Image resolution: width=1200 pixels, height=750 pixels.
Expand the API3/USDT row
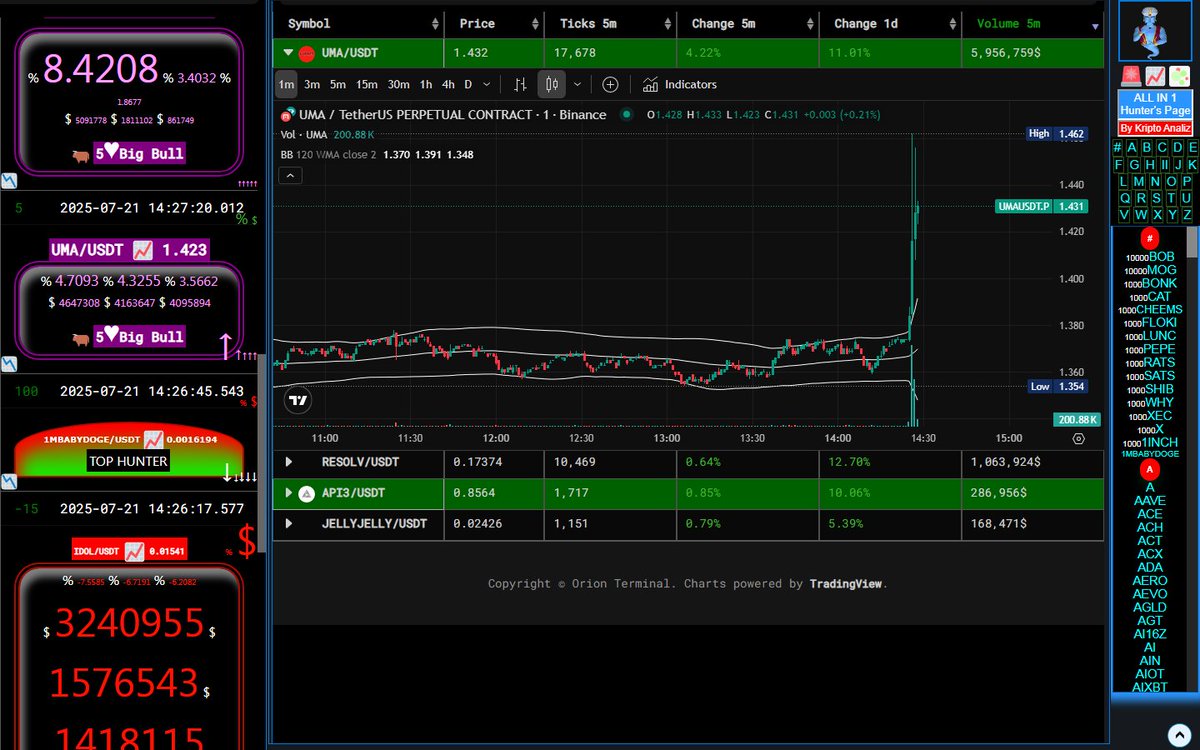[x=289, y=493]
